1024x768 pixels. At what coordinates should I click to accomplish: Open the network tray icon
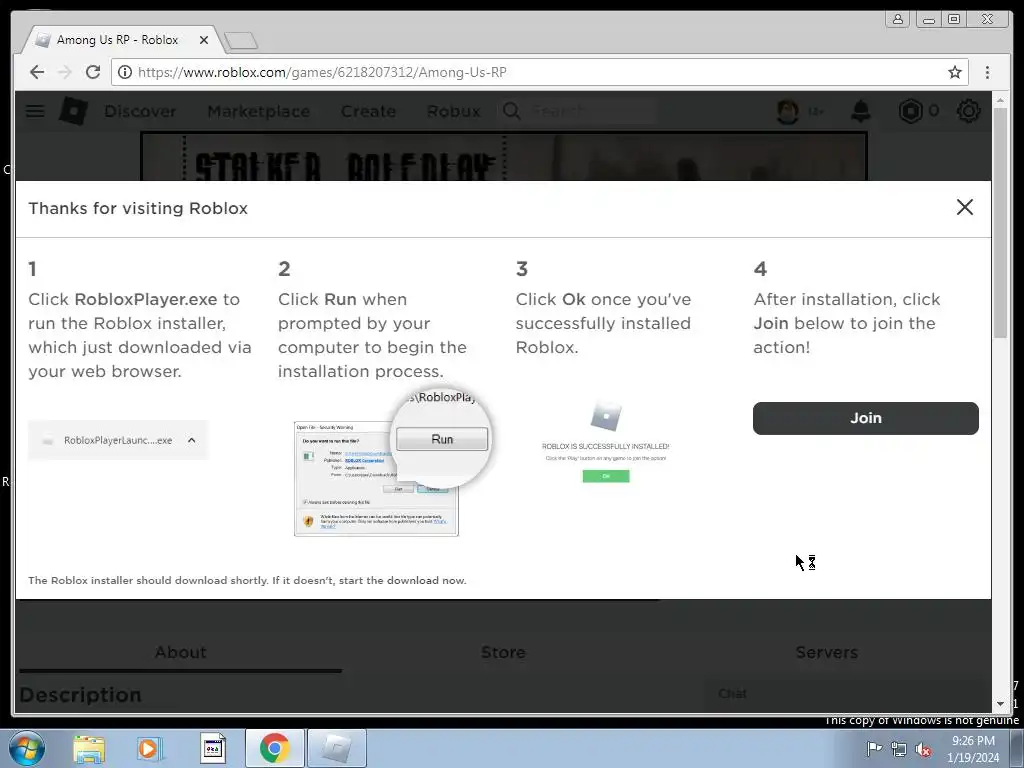899,749
